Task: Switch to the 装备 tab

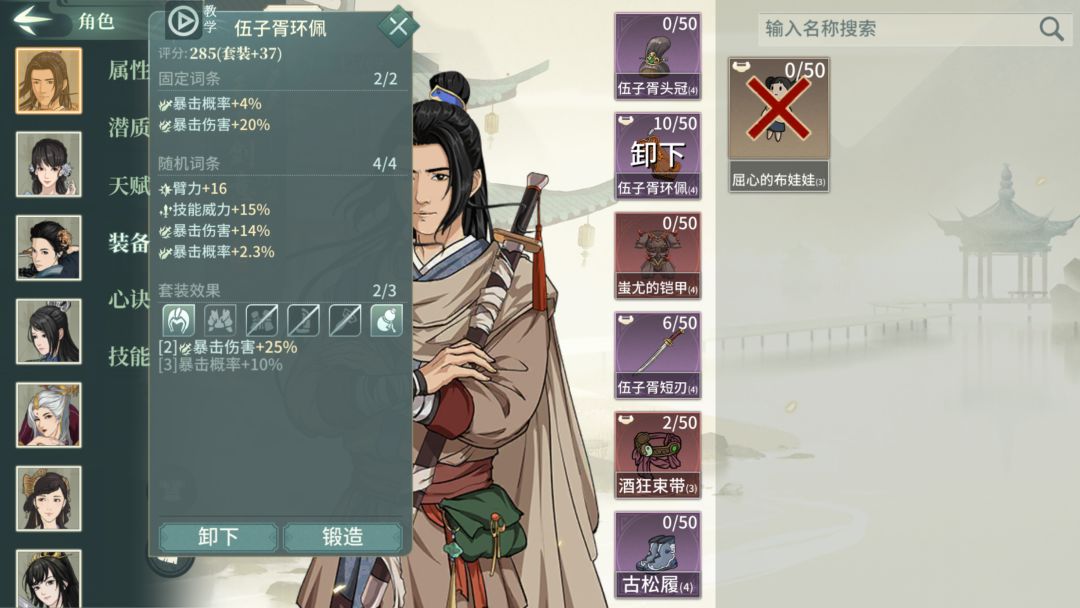Action: click(129, 242)
